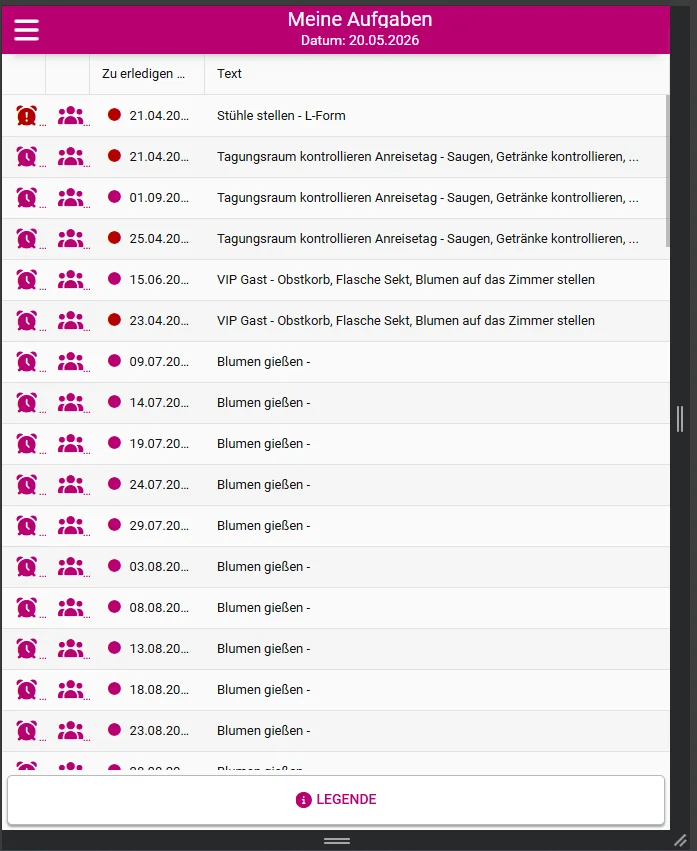Screen dimensions: 697x851
Task: Click group icon in the 14.07 Blumen gießen row
Action: 71,403
